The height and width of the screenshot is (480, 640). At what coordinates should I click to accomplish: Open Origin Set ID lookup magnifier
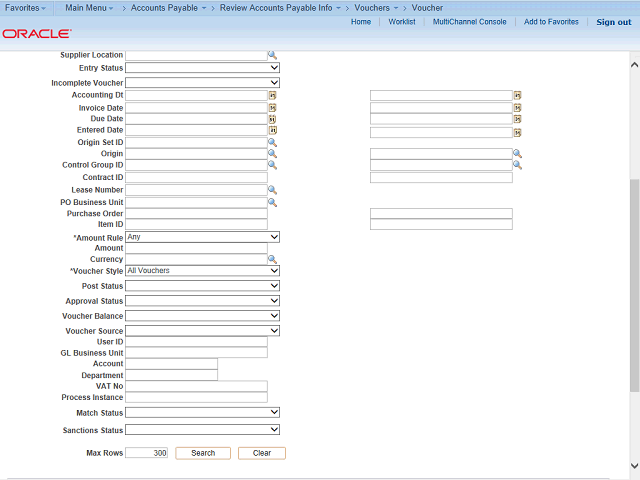(272, 142)
